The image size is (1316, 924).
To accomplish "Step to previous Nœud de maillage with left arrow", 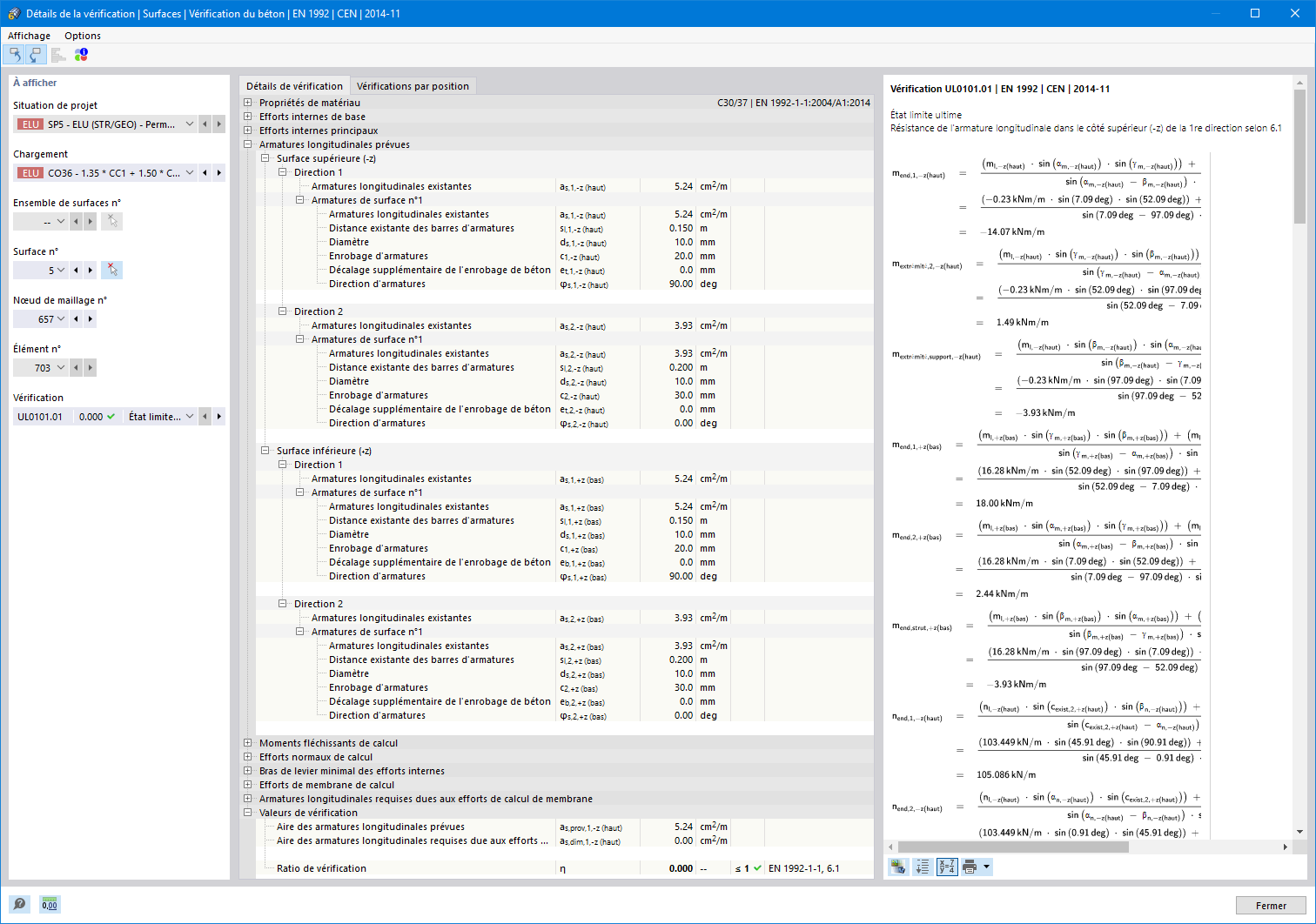I will click(x=76, y=319).
